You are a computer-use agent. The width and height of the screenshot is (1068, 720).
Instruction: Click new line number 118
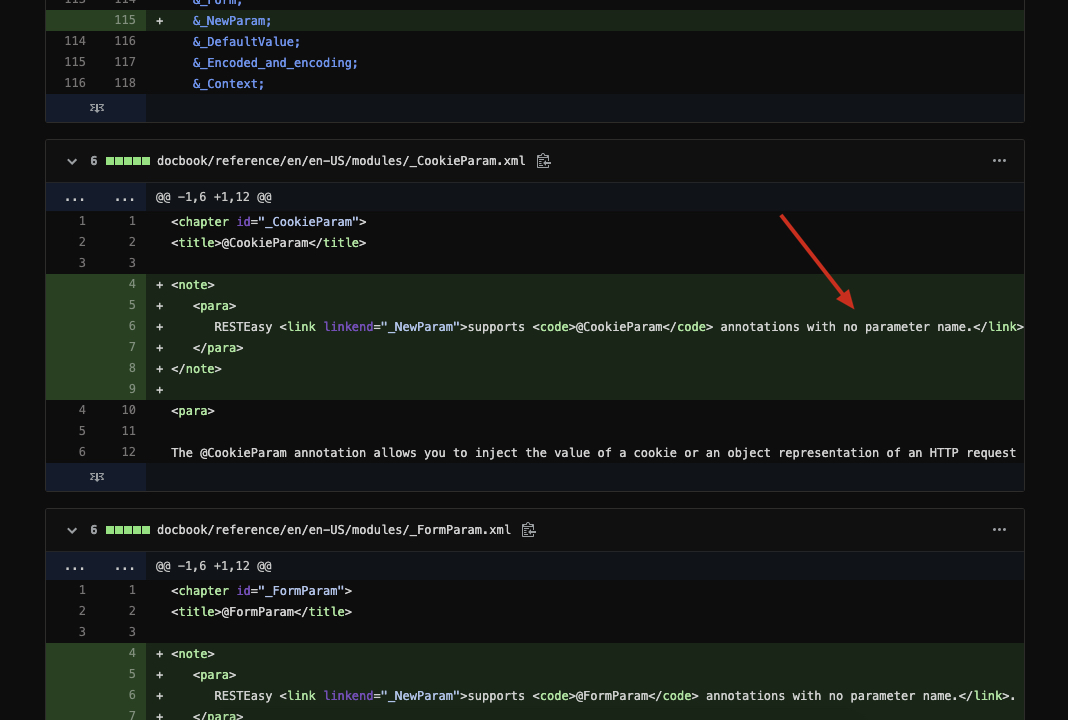(x=125, y=83)
